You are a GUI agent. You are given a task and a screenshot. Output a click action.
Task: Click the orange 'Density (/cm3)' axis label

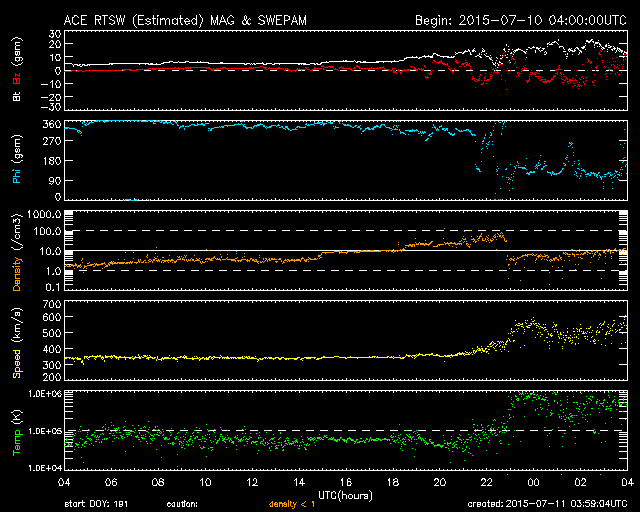click(17, 252)
